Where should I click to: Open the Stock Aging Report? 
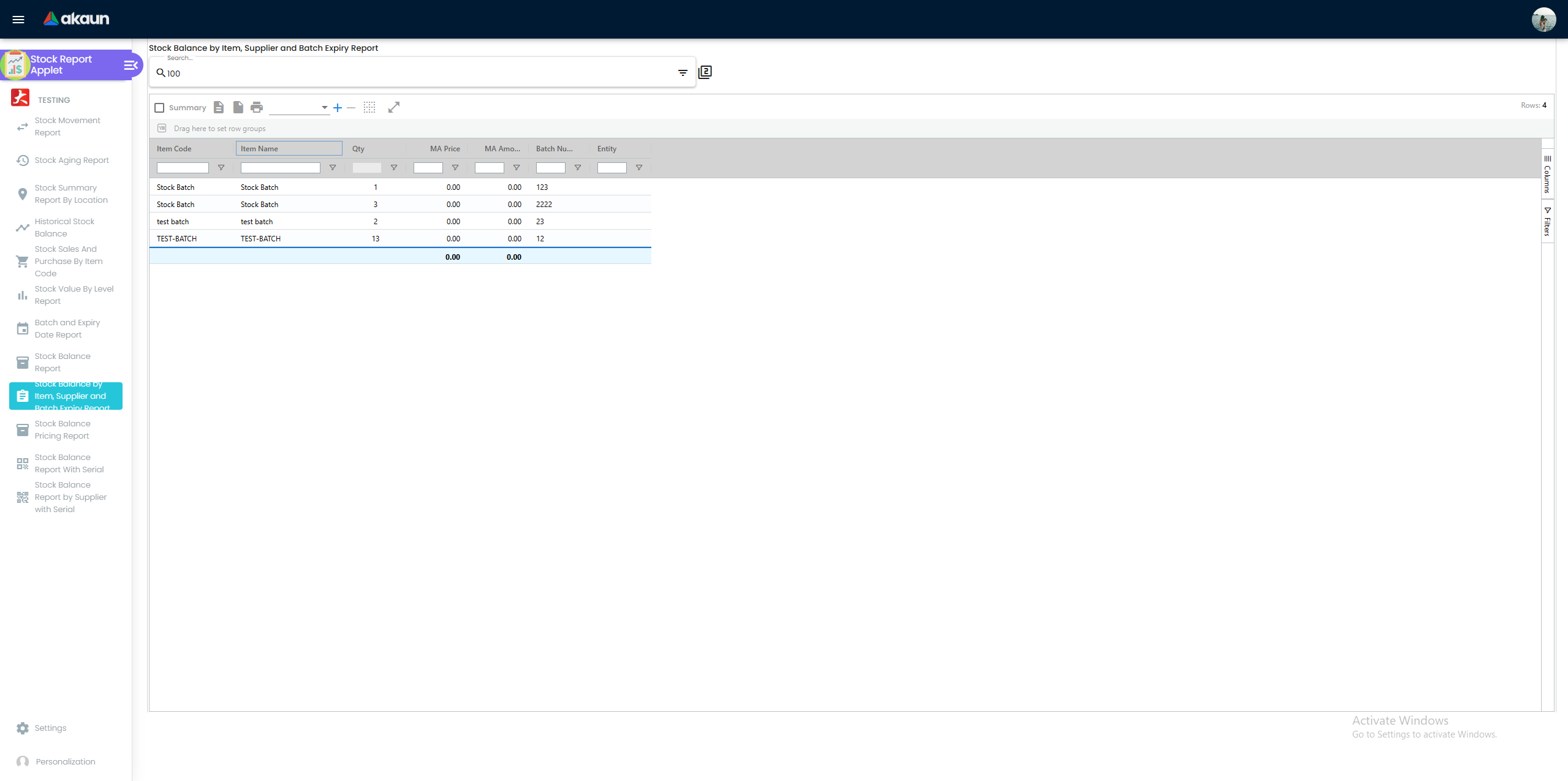(x=72, y=160)
